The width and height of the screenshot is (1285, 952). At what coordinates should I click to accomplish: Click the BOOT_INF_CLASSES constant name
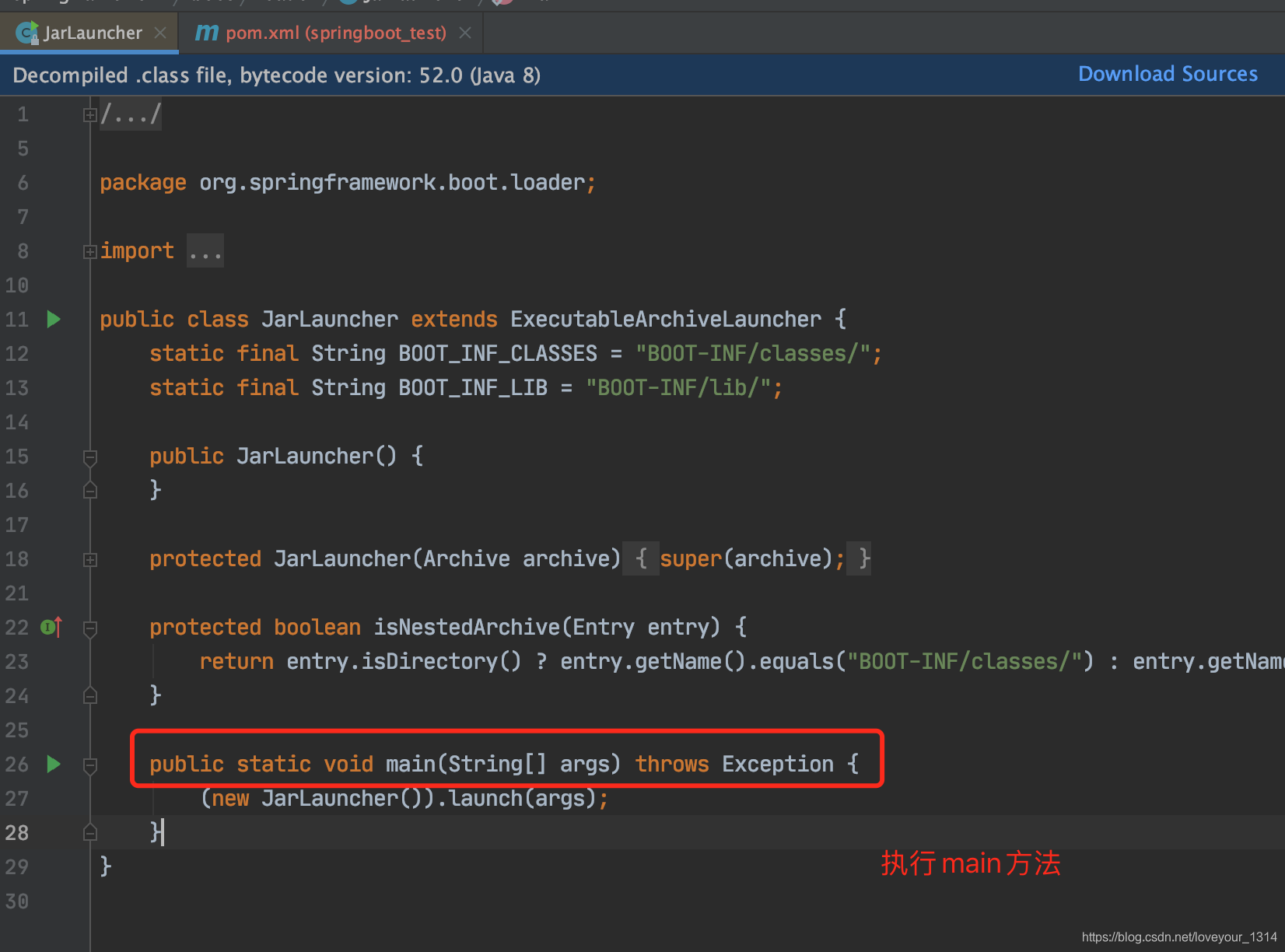(498, 353)
